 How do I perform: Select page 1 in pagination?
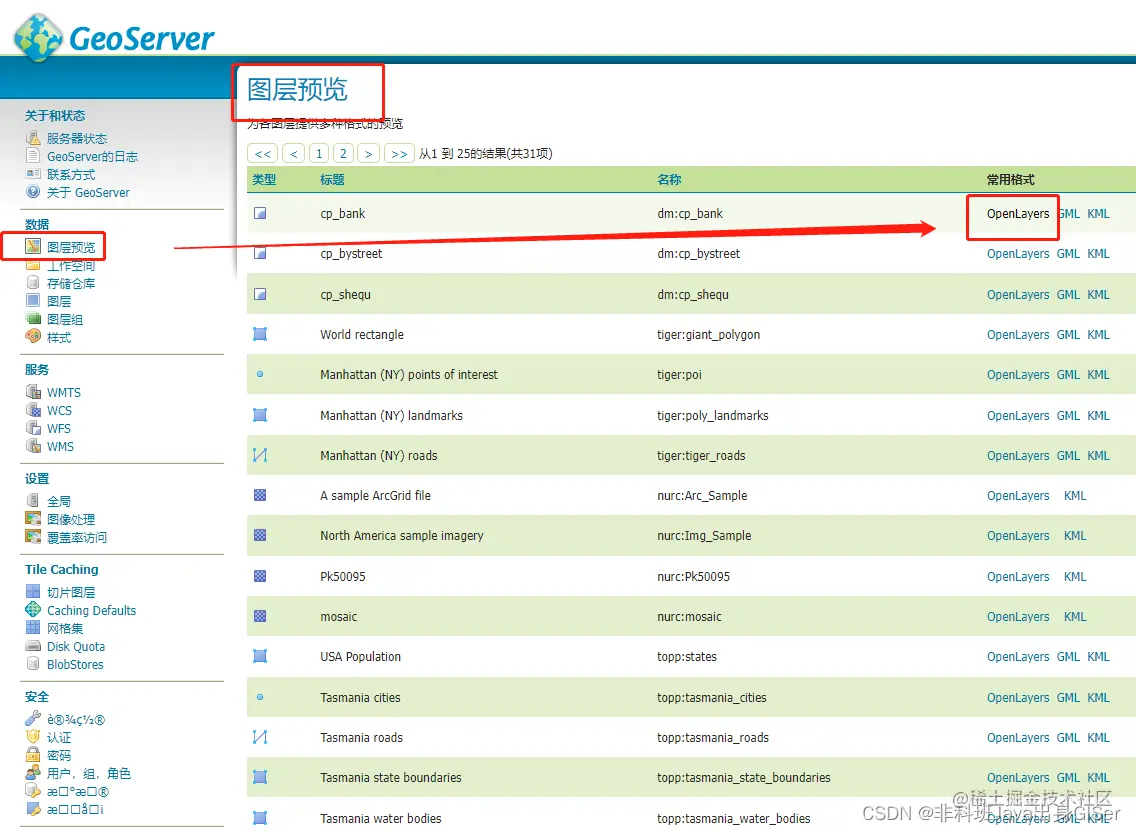(x=319, y=154)
